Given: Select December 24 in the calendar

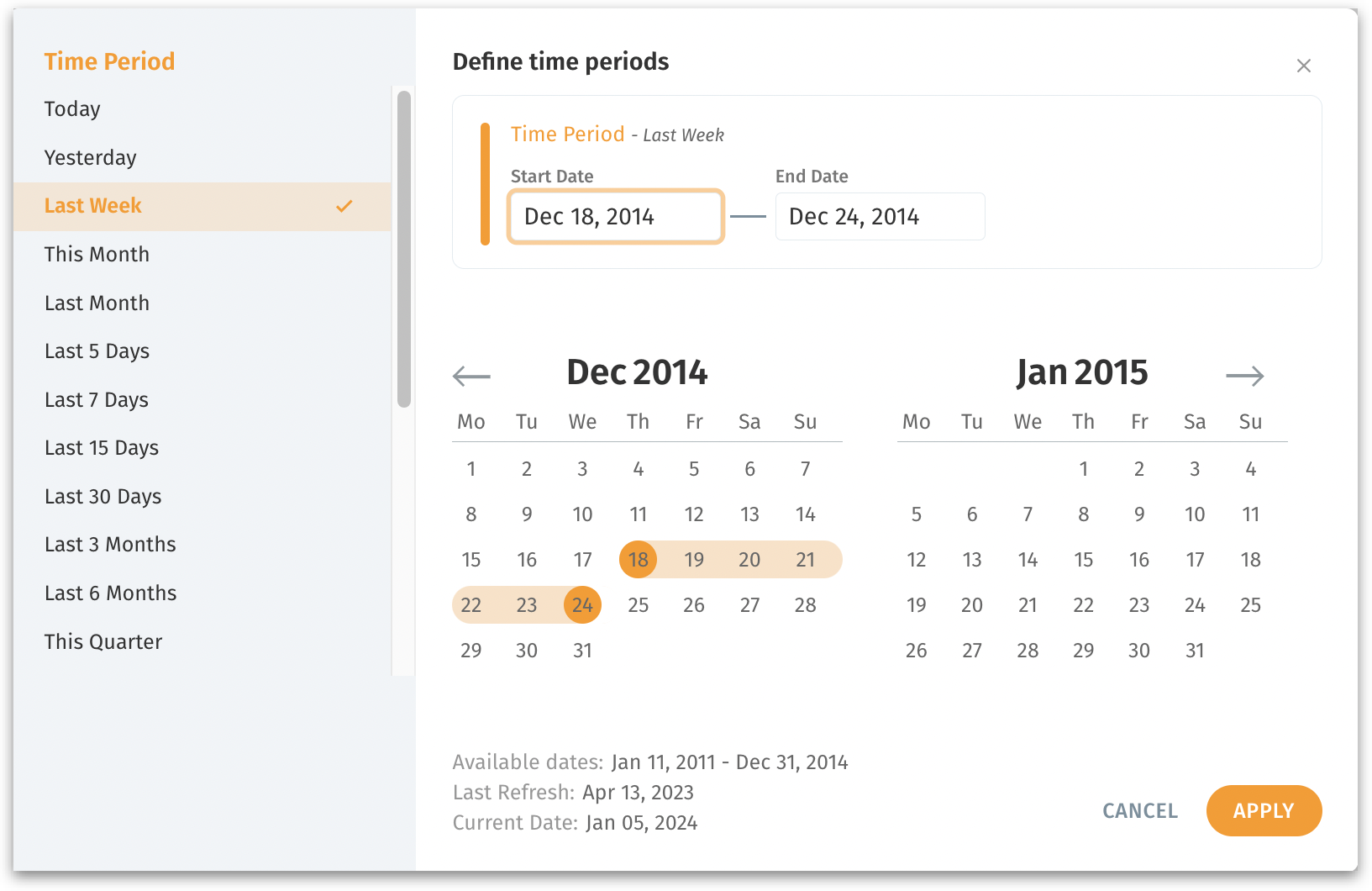Looking at the screenshot, I should pos(582,605).
